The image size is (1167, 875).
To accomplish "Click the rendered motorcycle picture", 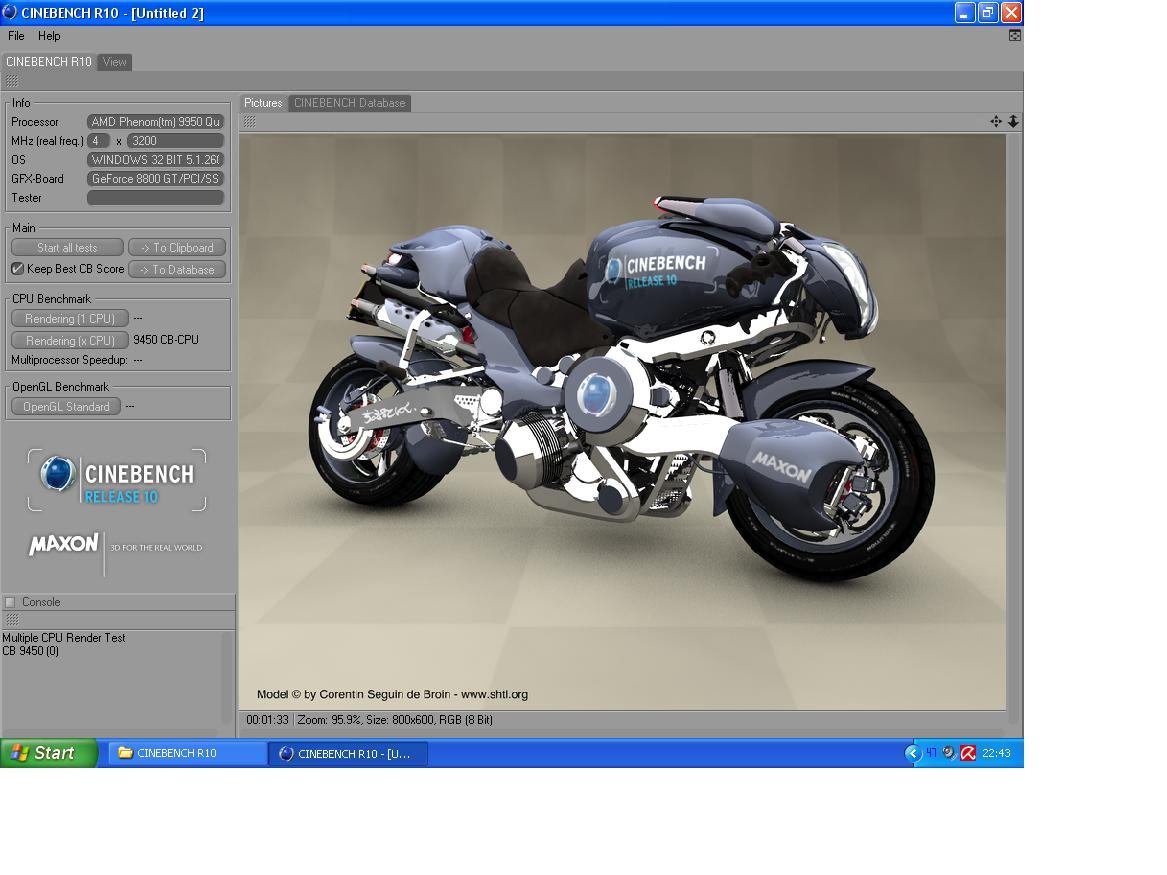I will pyautogui.click(x=622, y=422).
